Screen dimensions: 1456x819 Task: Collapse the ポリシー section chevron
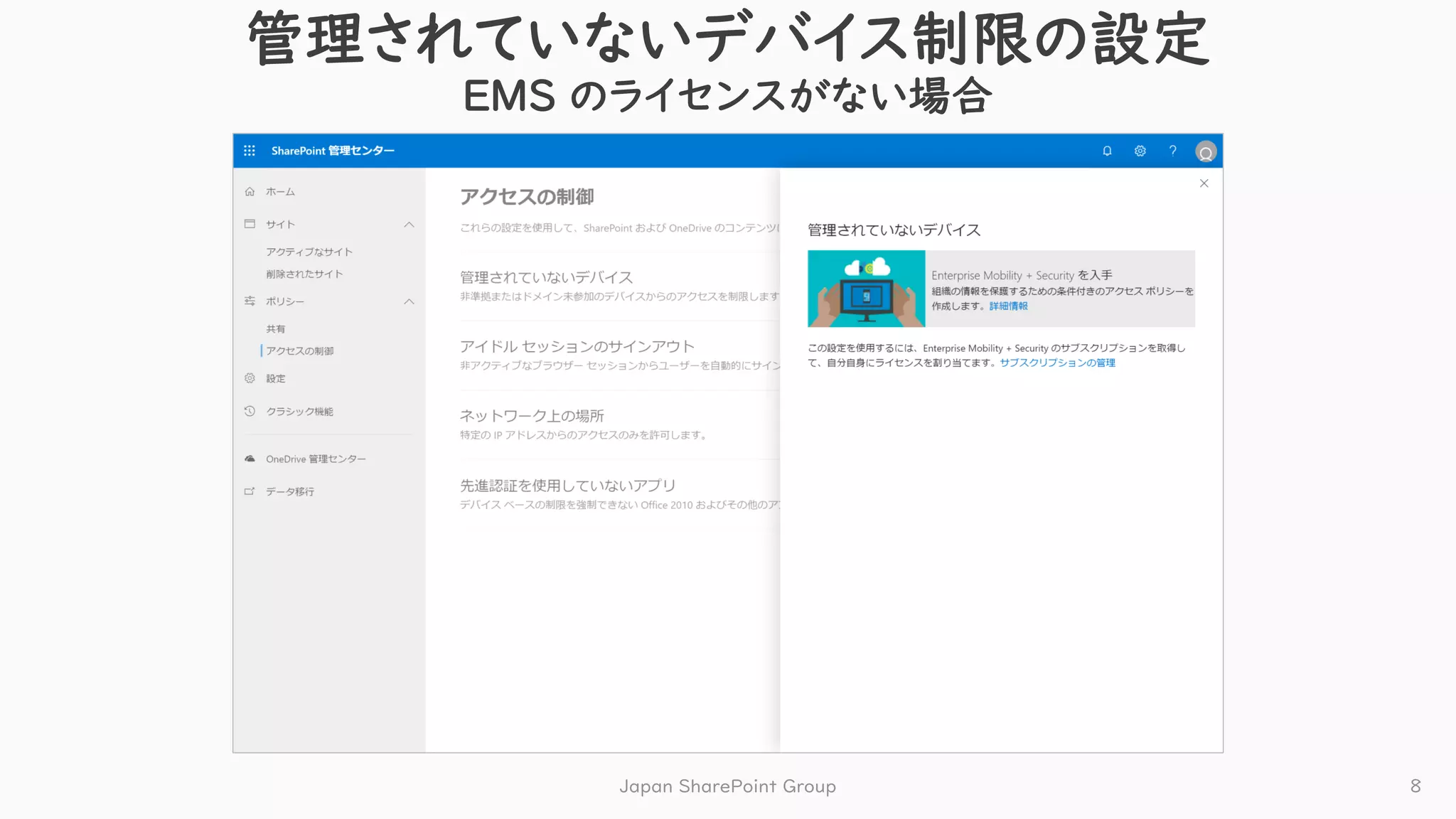point(409,301)
